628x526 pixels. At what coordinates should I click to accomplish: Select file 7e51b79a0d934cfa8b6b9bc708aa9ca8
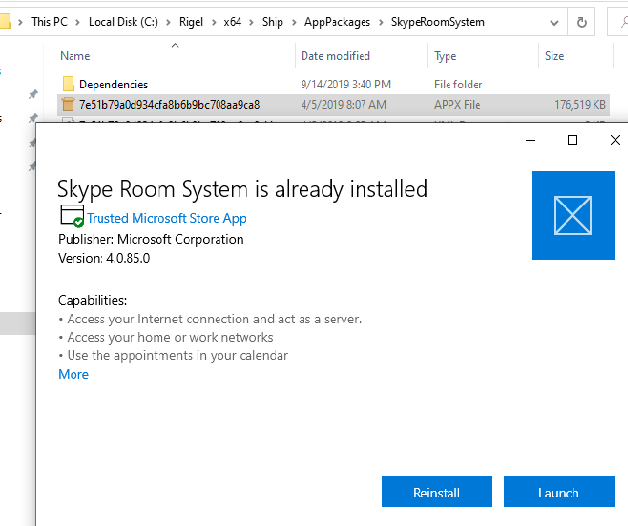coord(169,105)
